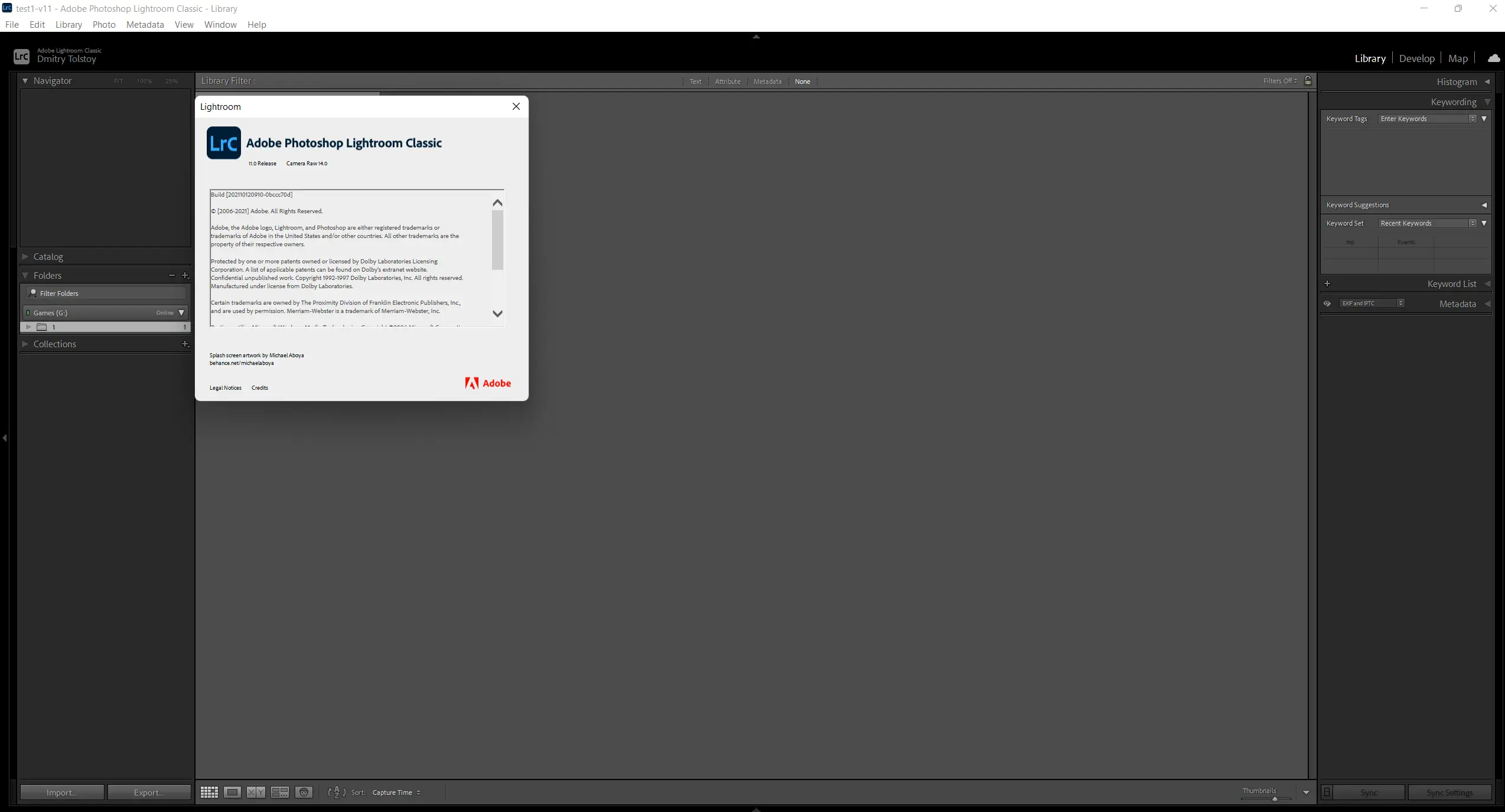Image resolution: width=1505 pixels, height=812 pixels.
Task: Select the Grid view icon
Action: [x=209, y=792]
